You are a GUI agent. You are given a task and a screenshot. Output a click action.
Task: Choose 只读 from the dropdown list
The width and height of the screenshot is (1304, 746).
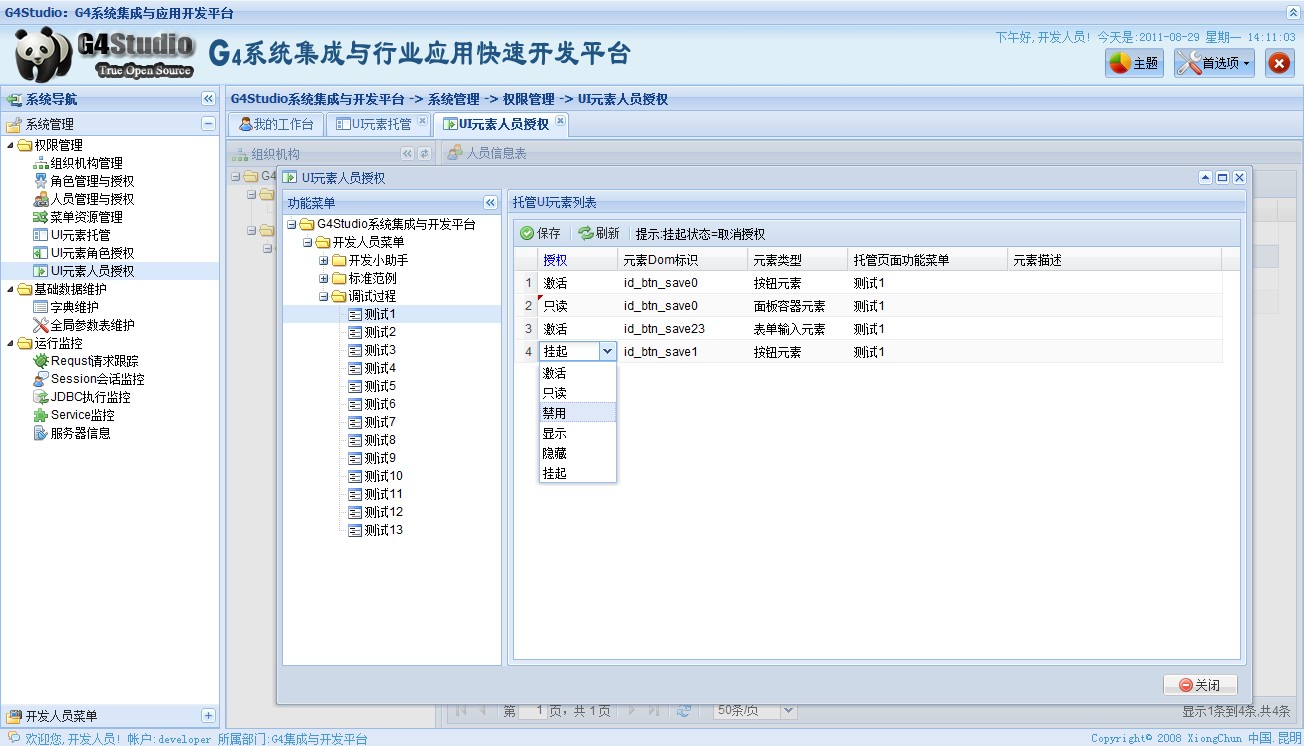pos(578,393)
